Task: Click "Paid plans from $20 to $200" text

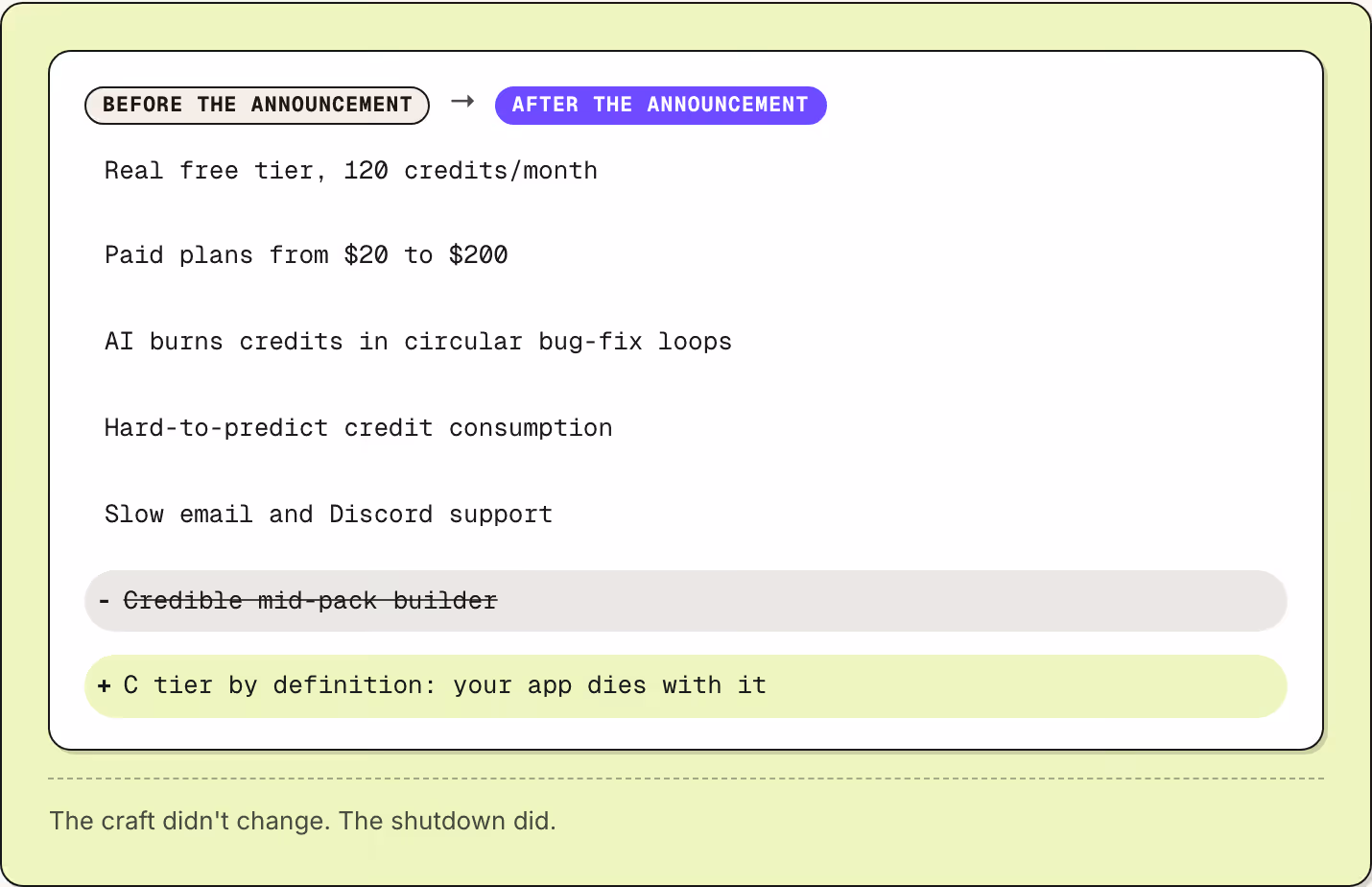Action: tap(306, 255)
